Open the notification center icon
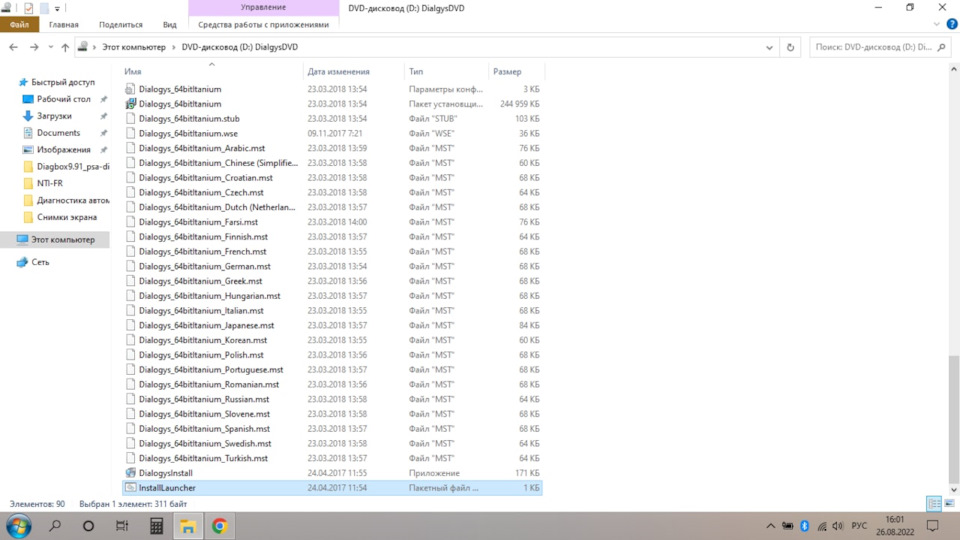 point(932,526)
